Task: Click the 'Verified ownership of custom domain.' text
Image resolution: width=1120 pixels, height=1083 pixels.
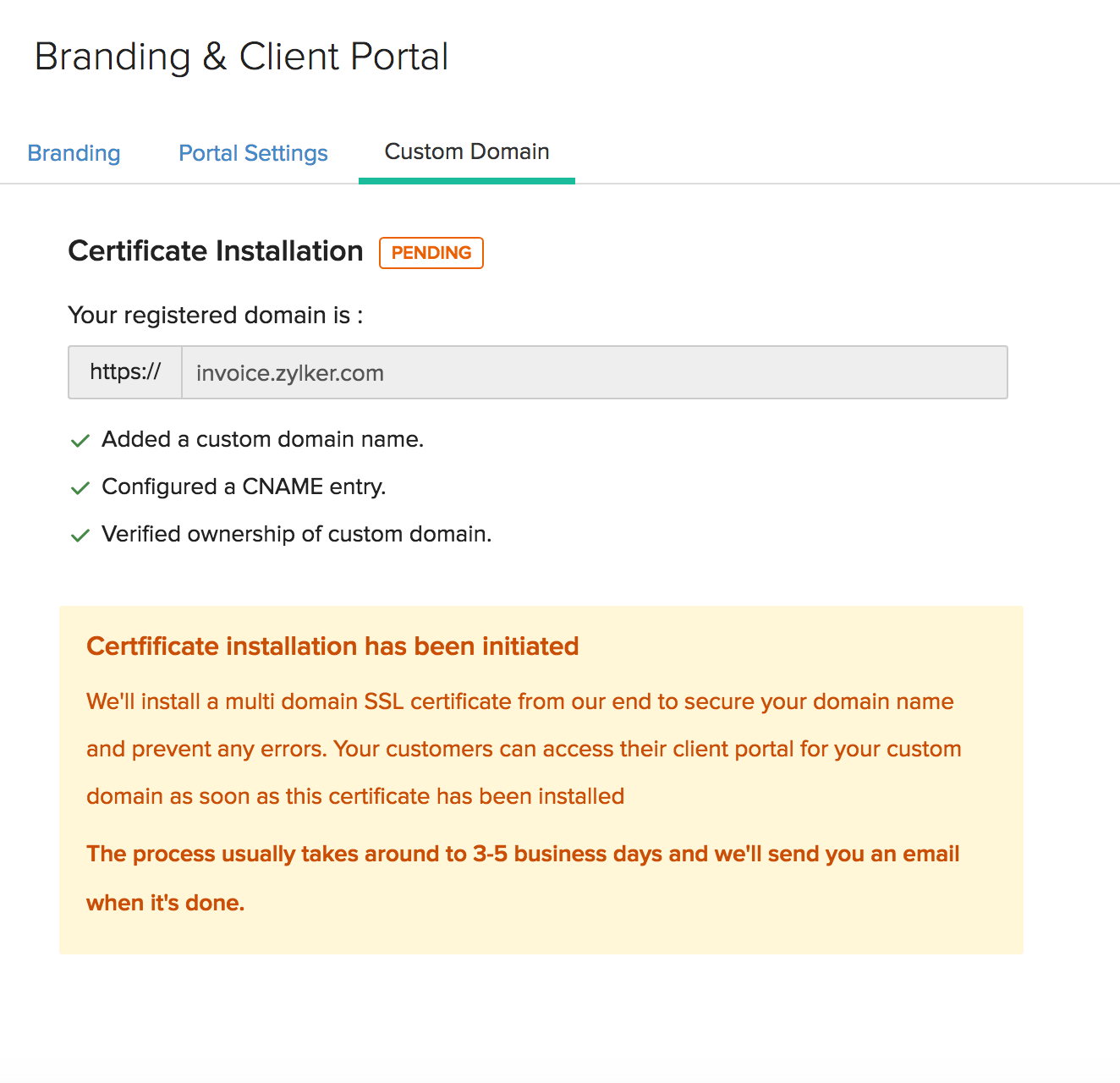Action: coord(296,535)
